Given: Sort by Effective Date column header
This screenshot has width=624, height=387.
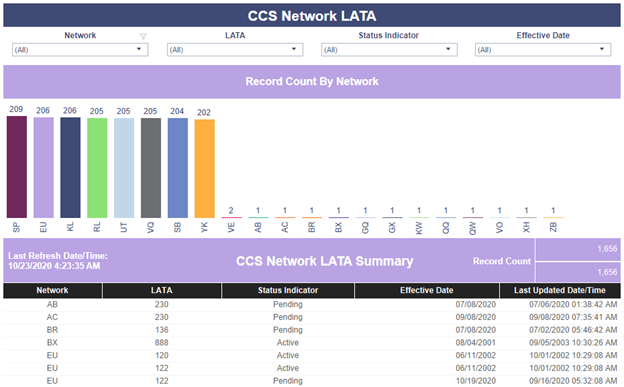Looking at the screenshot, I should 427,290.
